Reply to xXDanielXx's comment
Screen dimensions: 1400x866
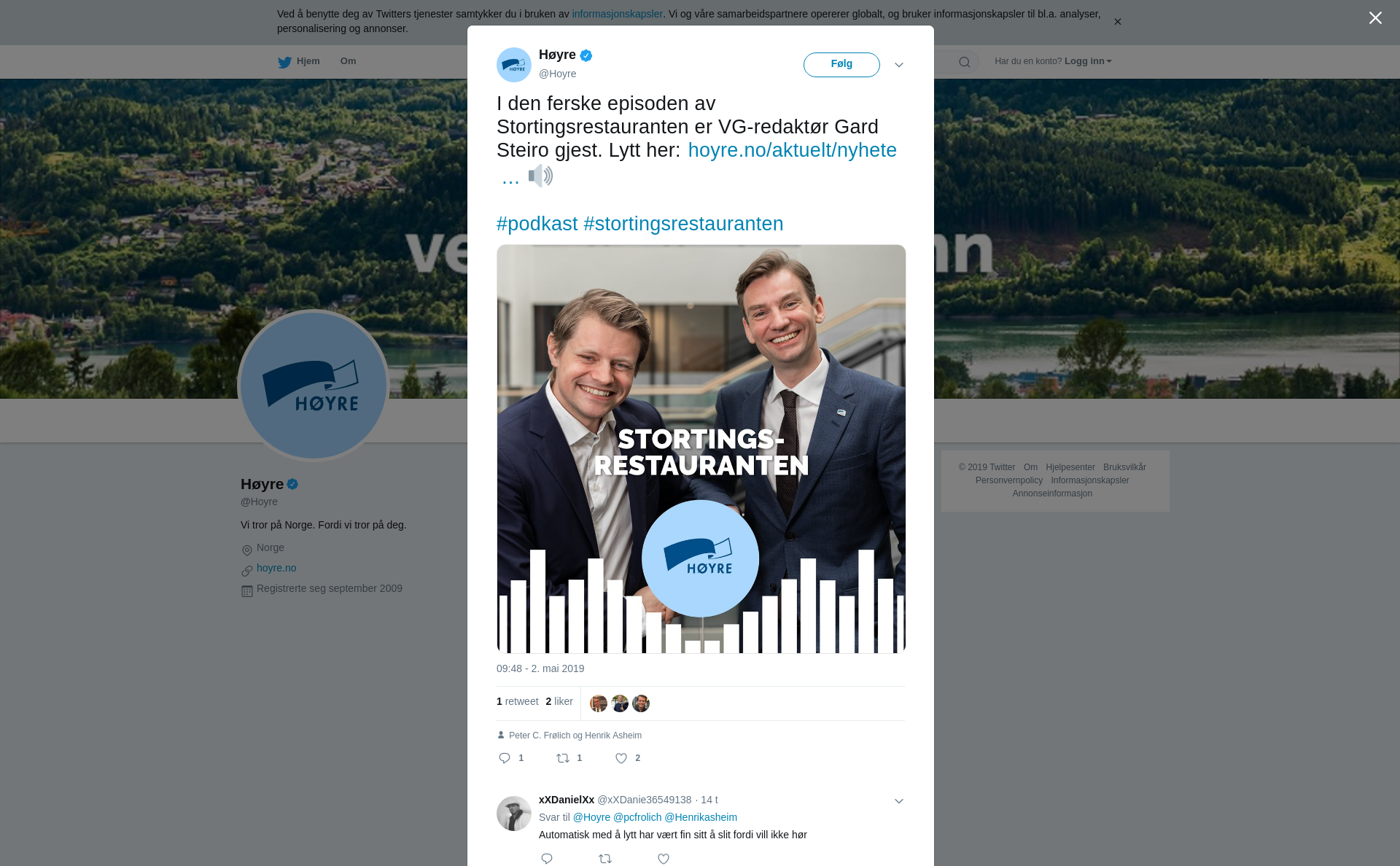point(547,859)
